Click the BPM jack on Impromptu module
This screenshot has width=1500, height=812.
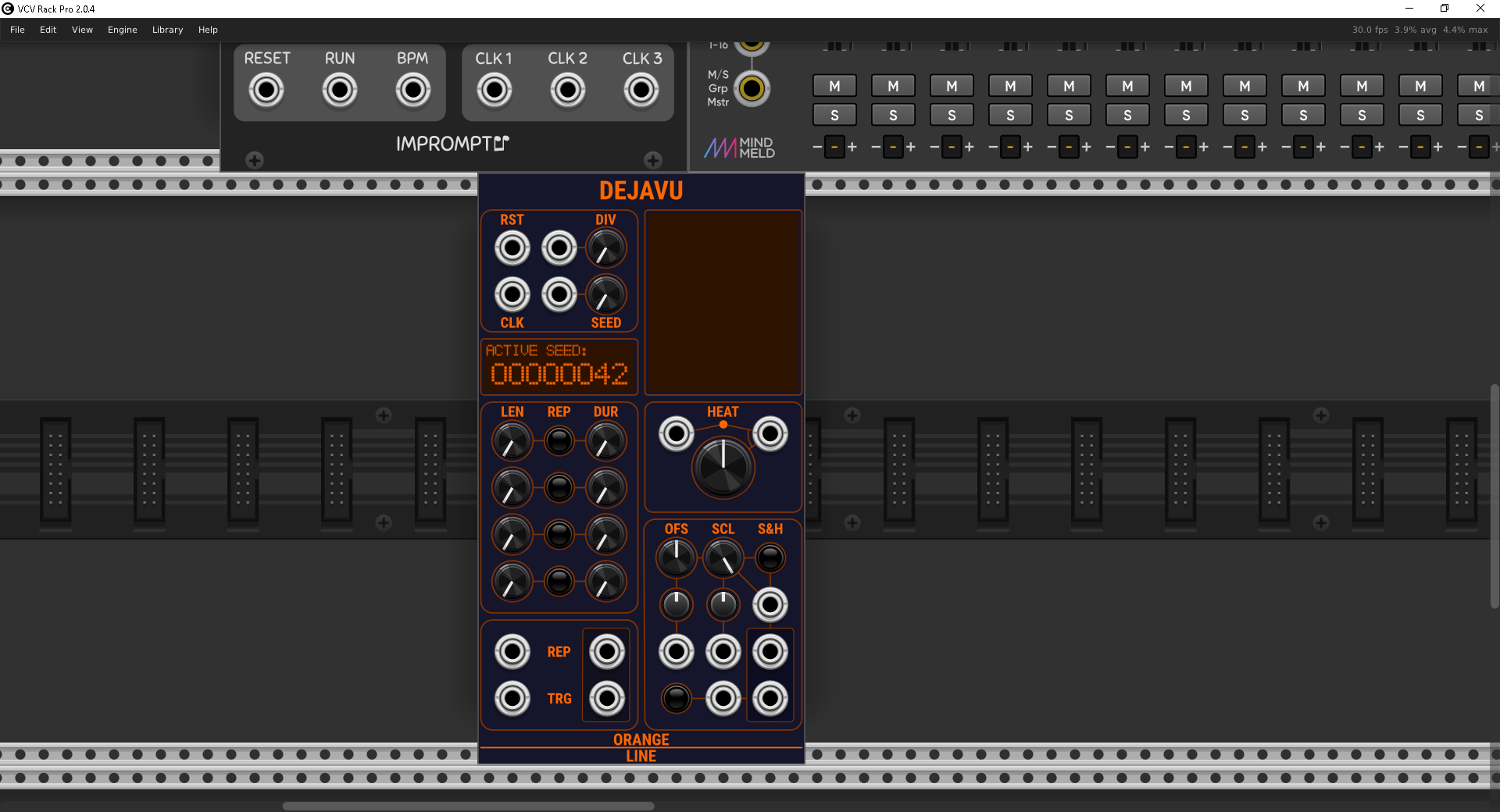coord(413,91)
